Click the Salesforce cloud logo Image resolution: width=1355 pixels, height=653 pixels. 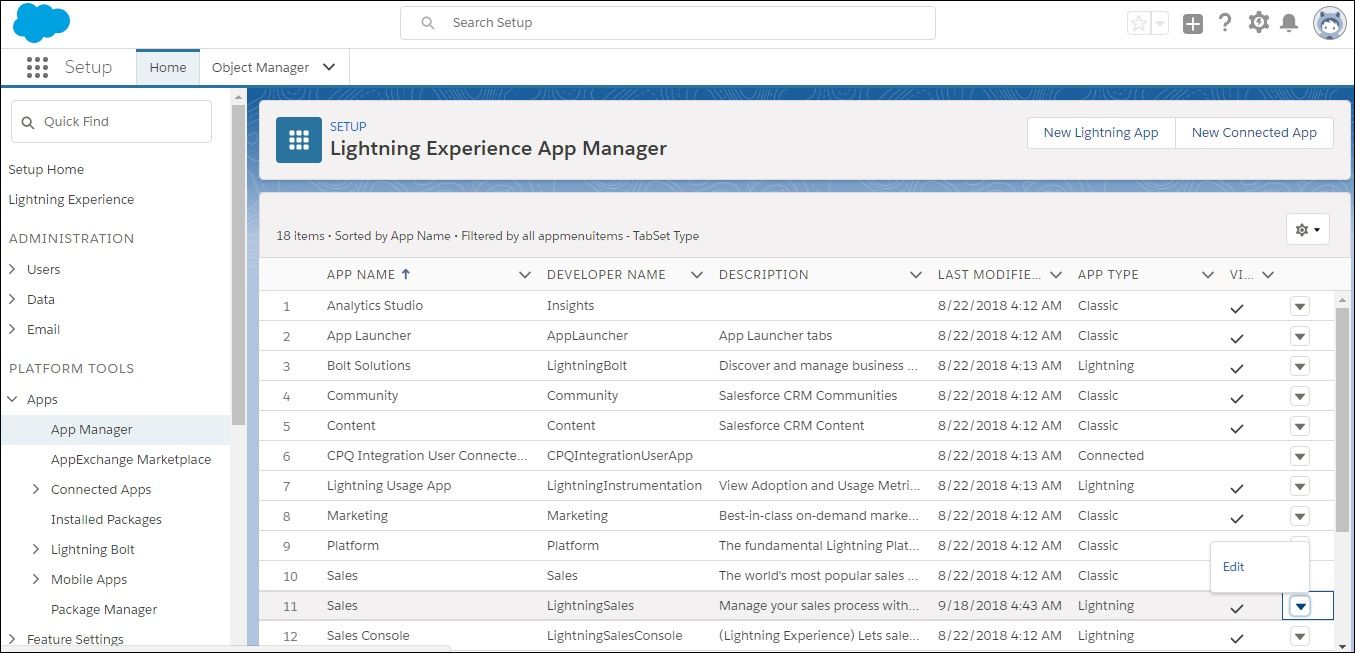(41, 22)
